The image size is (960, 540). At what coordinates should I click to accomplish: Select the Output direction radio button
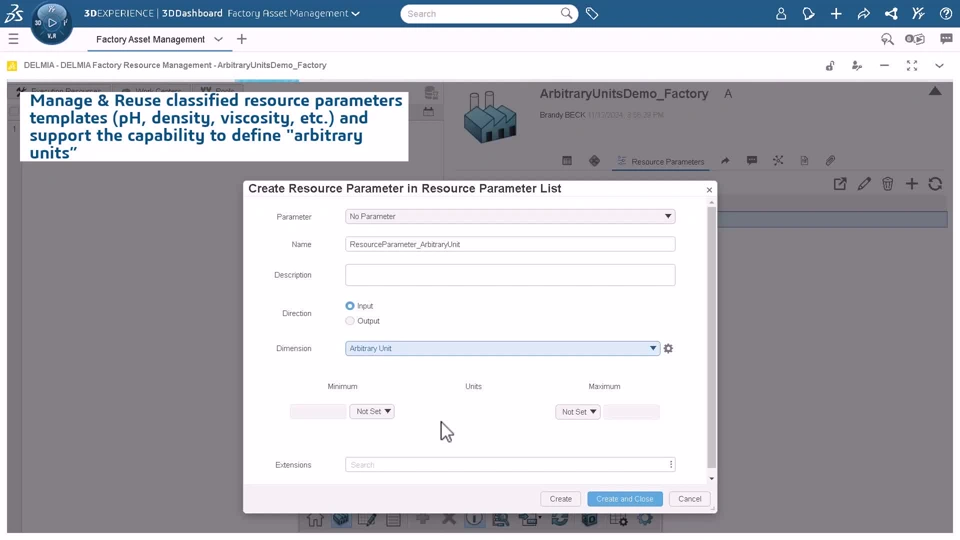[x=350, y=321]
